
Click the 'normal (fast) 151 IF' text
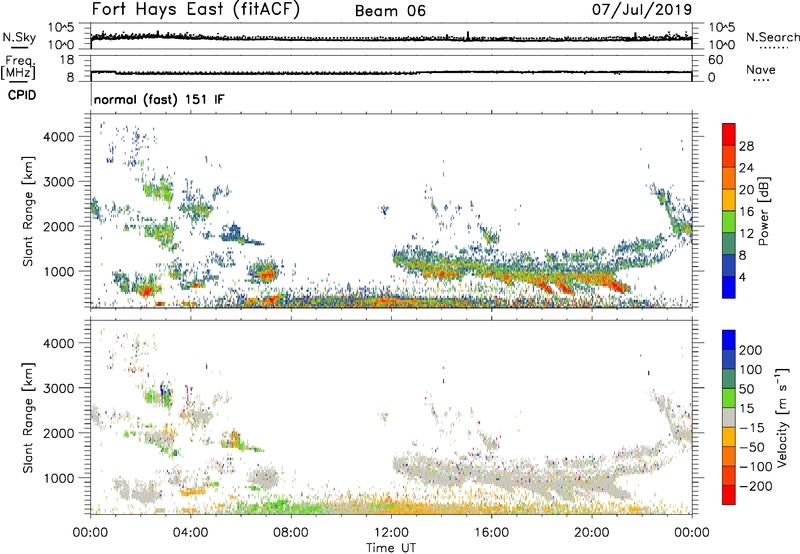[x=159, y=99]
